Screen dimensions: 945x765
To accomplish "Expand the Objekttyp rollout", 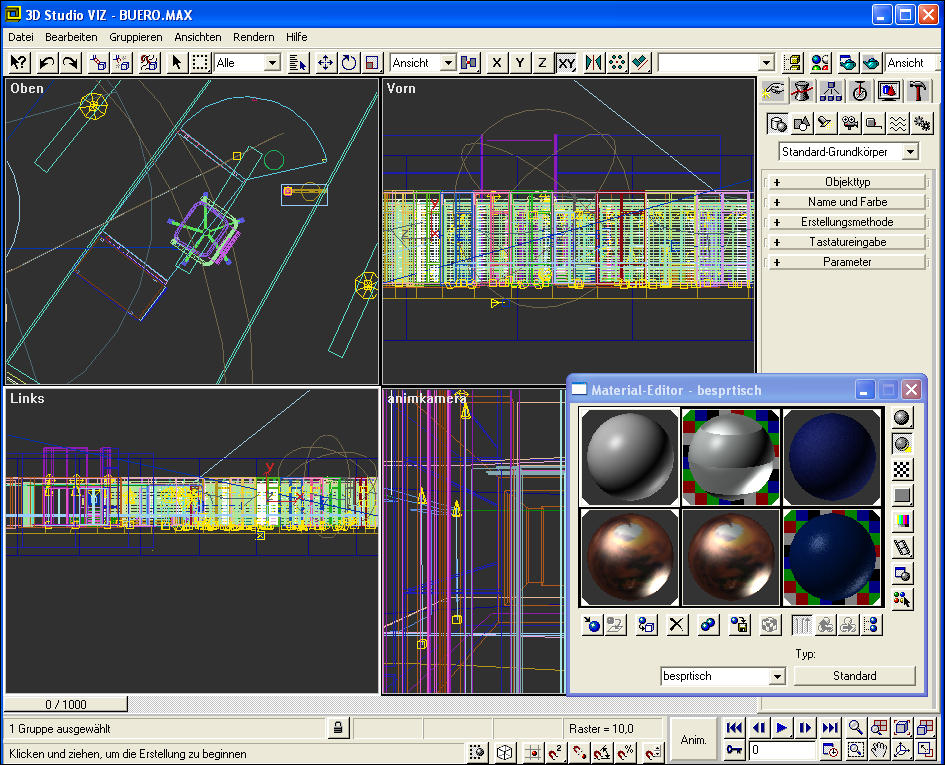I will tap(847, 182).
